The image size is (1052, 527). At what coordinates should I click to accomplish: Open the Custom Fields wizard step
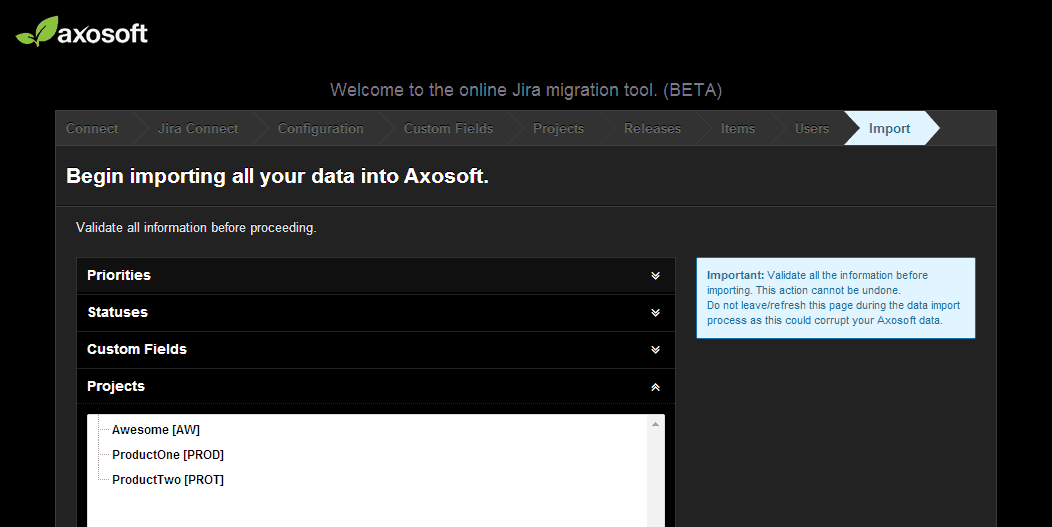pyautogui.click(x=448, y=128)
